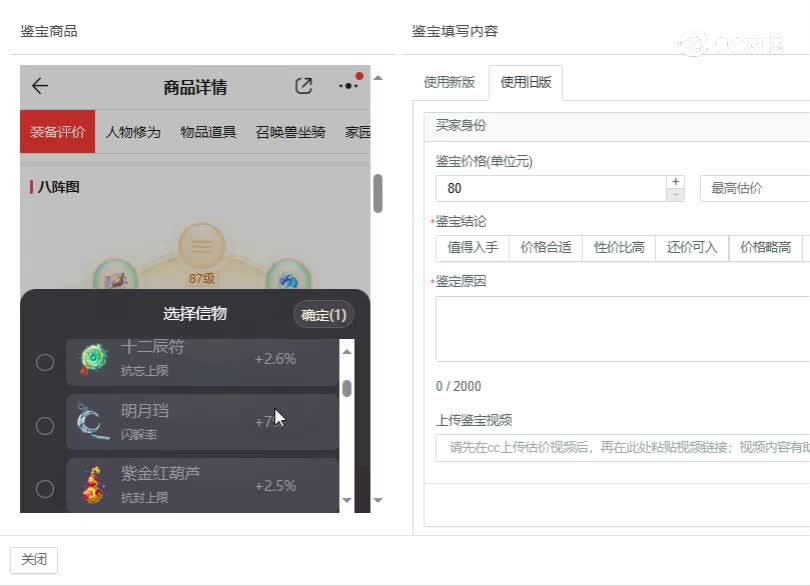Click the 十二辰符 token icon
Screen dimensions: 810x586
[93, 360]
